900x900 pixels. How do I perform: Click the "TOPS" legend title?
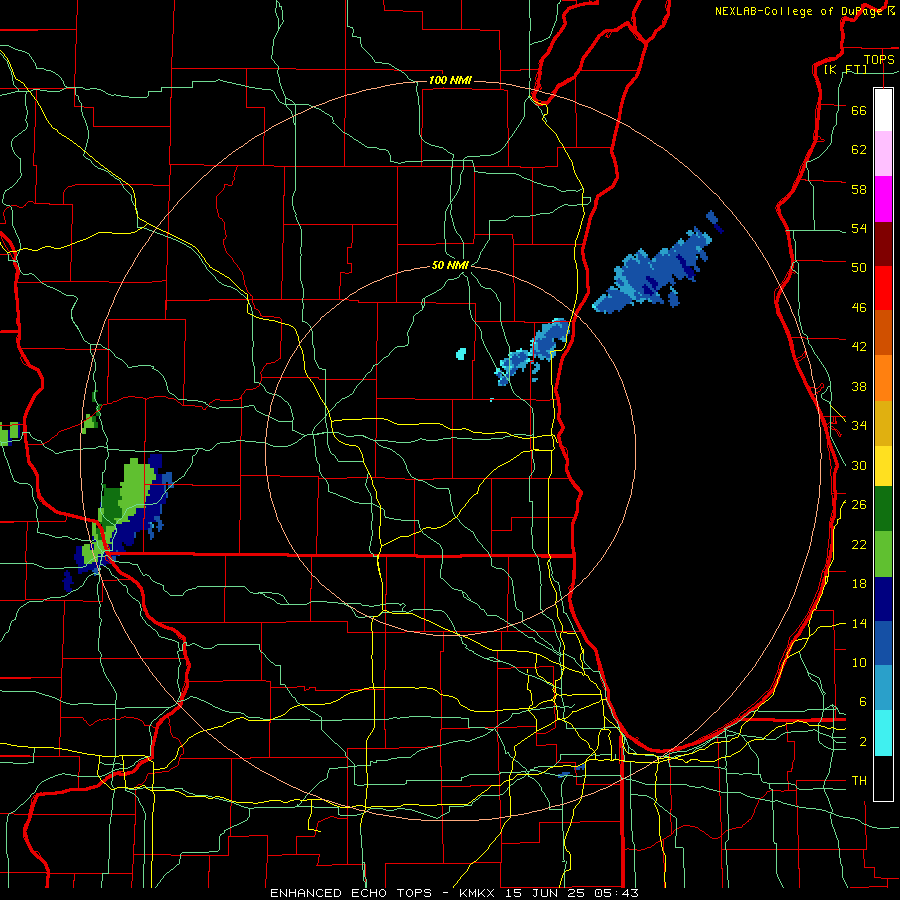point(879,59)
